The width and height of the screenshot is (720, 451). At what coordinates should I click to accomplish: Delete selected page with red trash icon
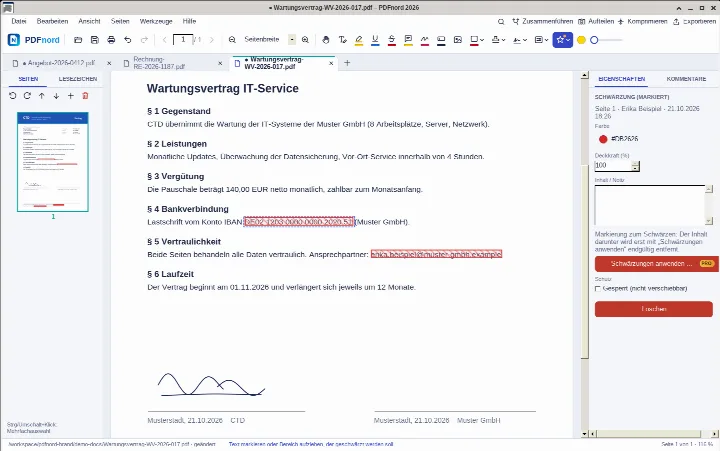(x=85, y=96)
